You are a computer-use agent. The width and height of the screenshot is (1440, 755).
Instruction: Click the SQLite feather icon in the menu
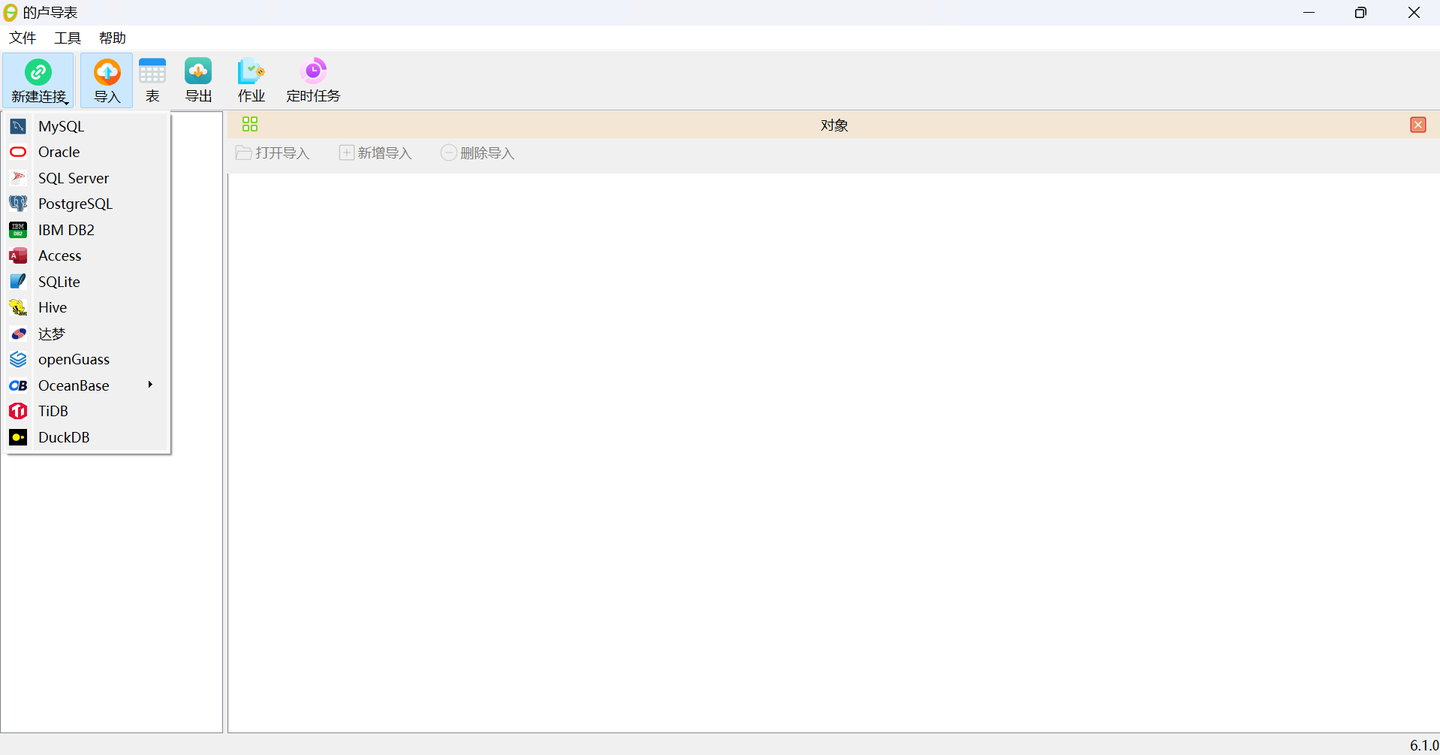click(x=18, y=282)
